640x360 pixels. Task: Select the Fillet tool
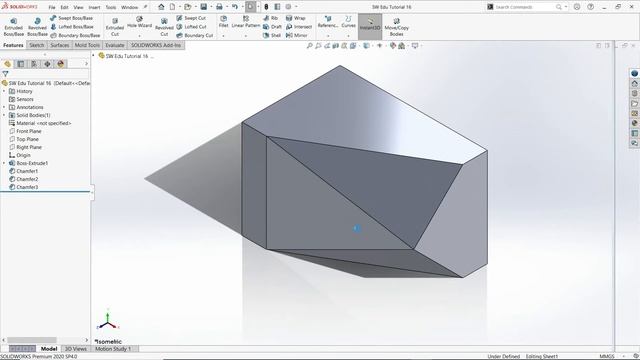coord(223,22)
